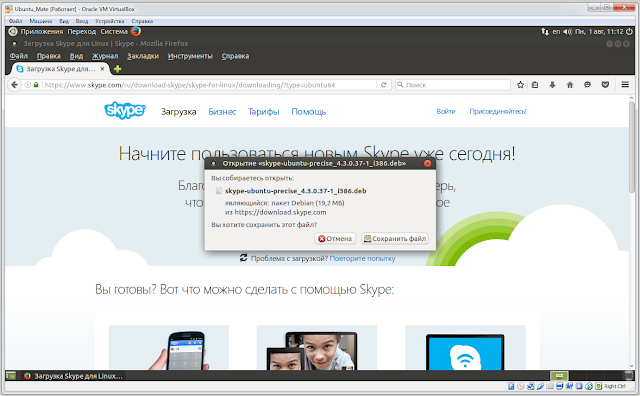Screen dimensions: 640x396
Task: Show bookmarks list clipboard icon
Action: pos(535,85)
